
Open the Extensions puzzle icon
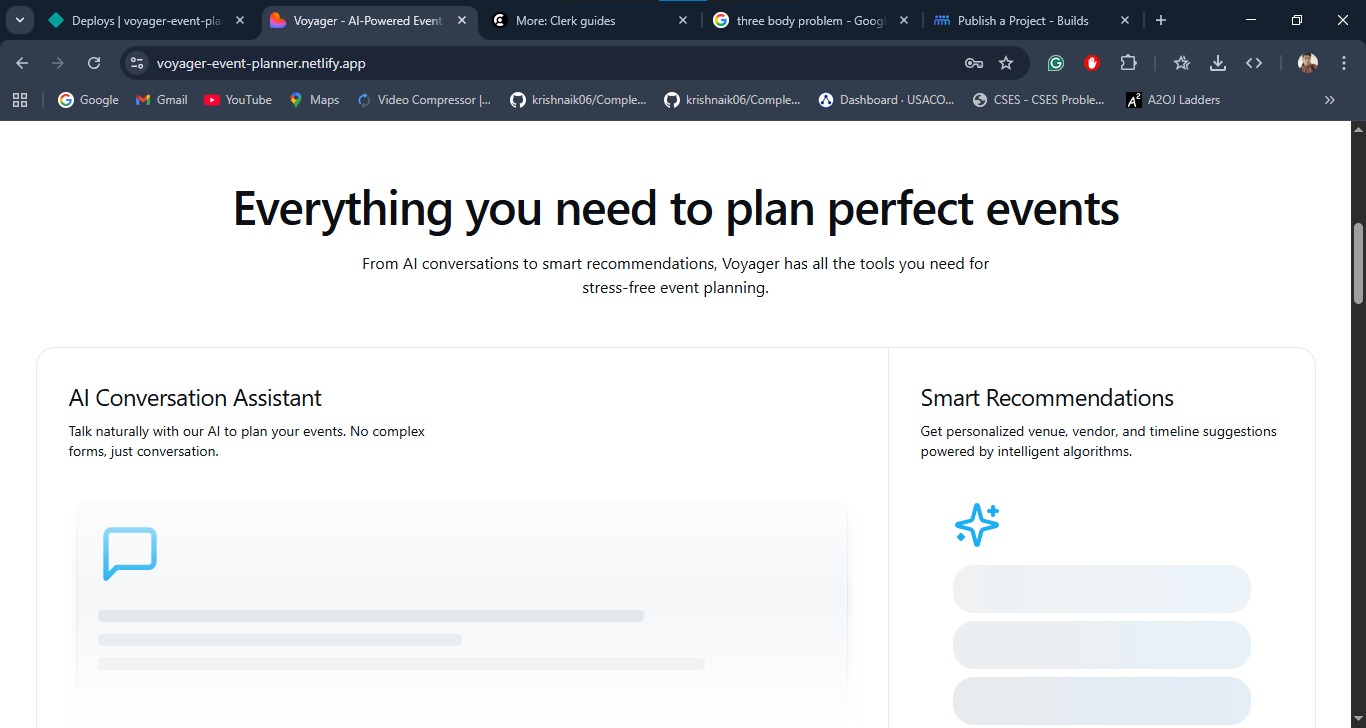[x=1128, y=63]
